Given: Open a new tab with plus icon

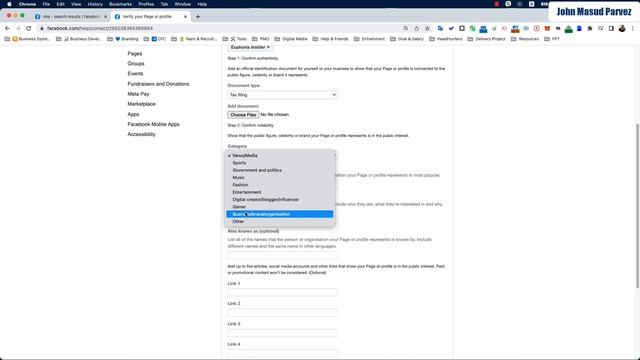Looking at the screenshot, I should 198,17.
